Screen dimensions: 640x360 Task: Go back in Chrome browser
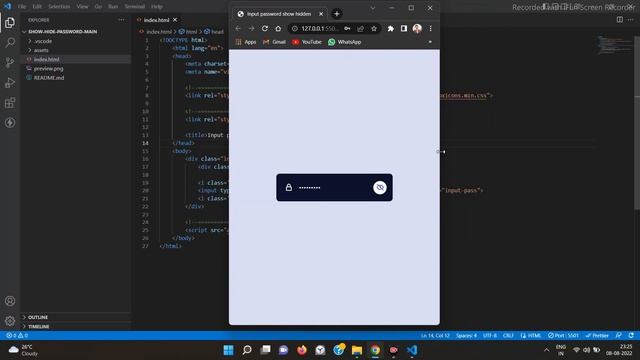238,29
